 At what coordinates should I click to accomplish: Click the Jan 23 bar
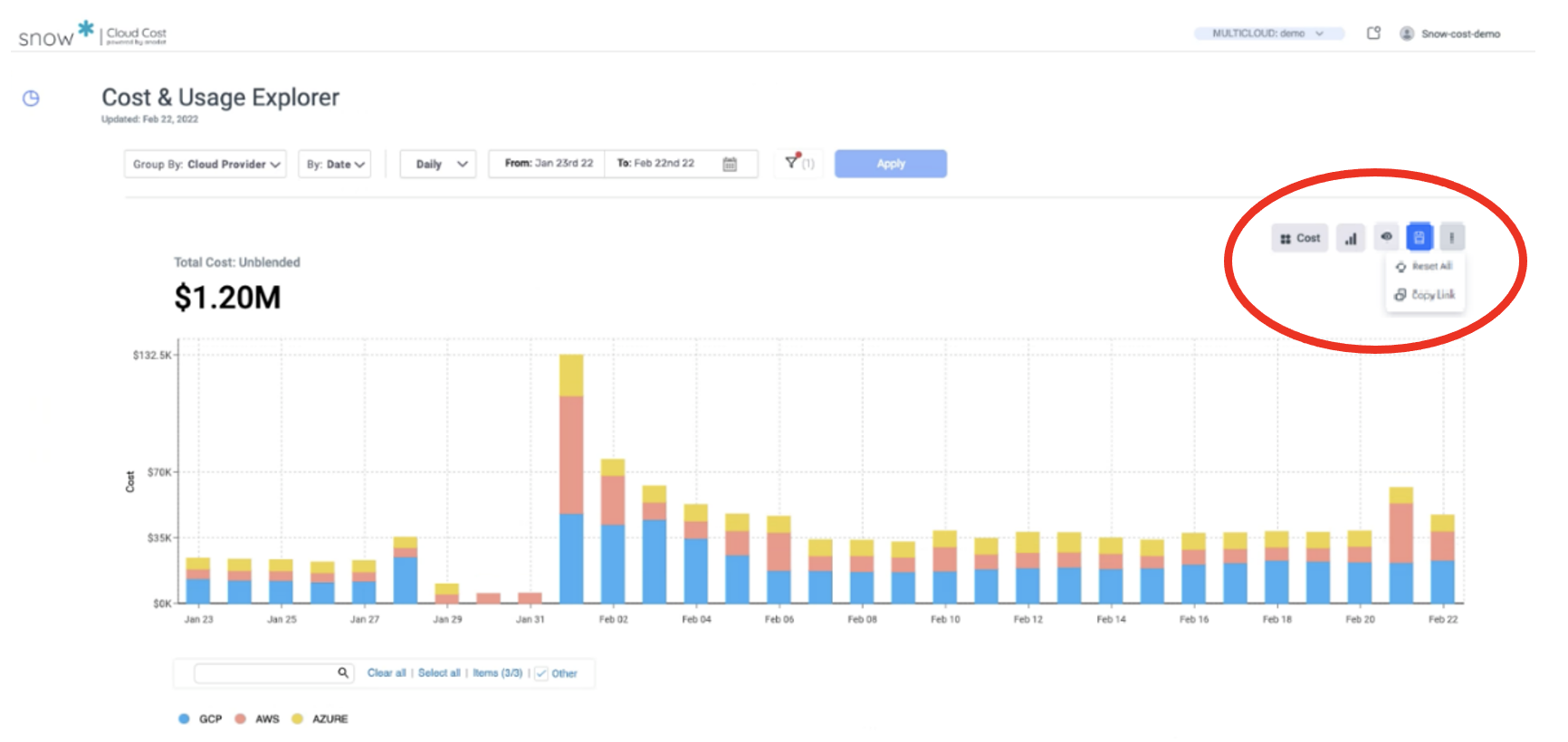198,581
